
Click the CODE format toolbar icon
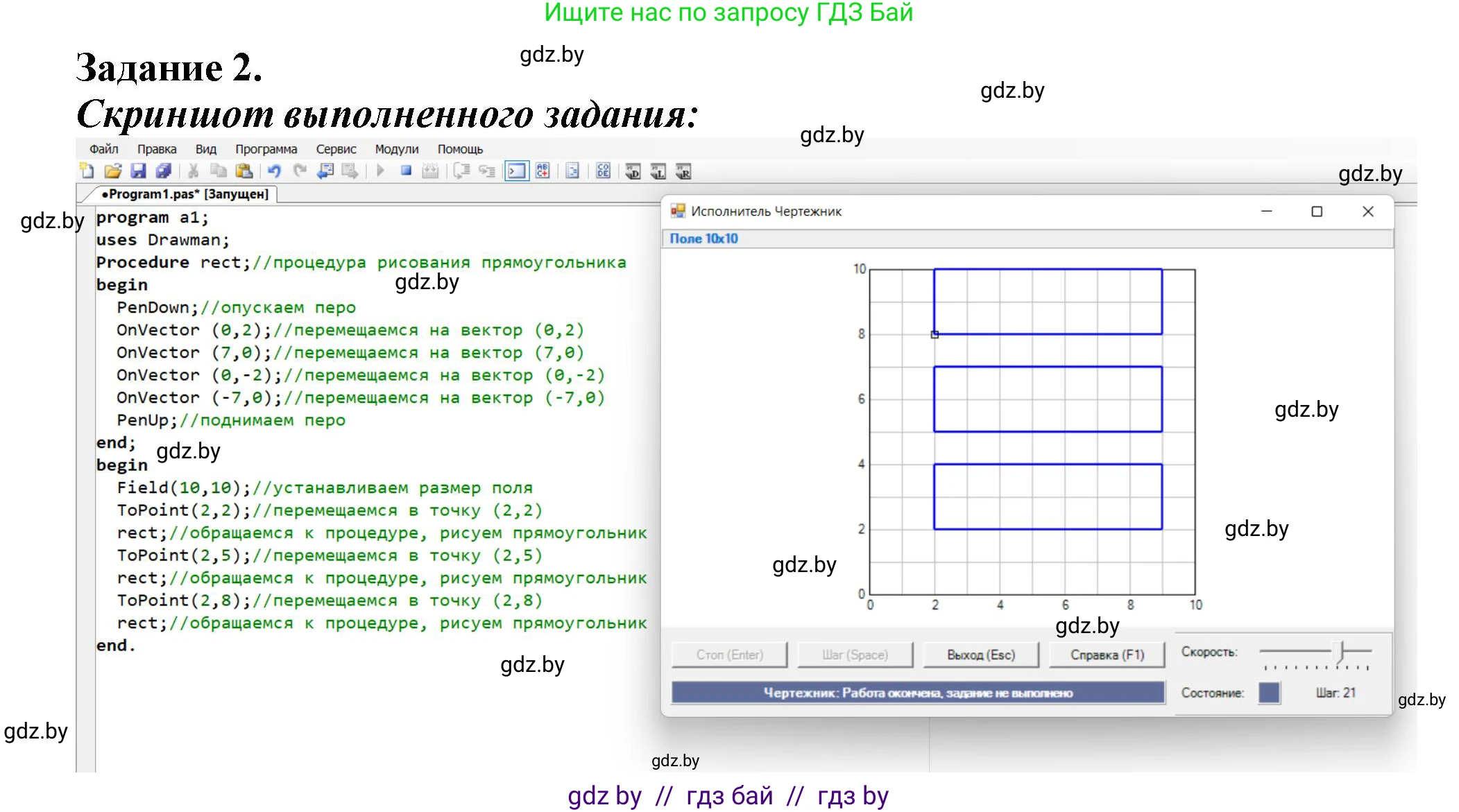click(x=603, y=171)
